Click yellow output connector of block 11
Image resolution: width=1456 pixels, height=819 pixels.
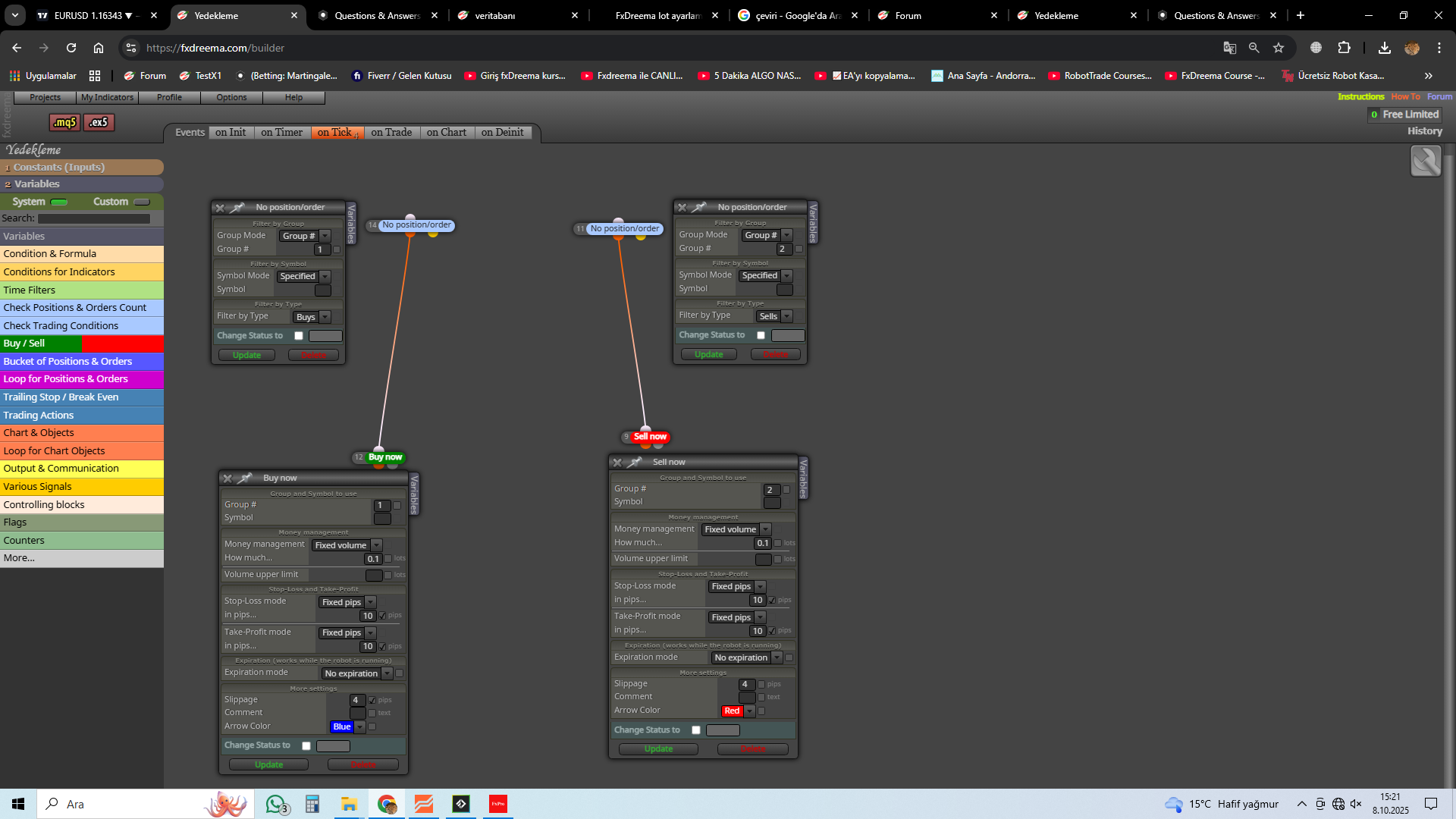click(641, 238)
